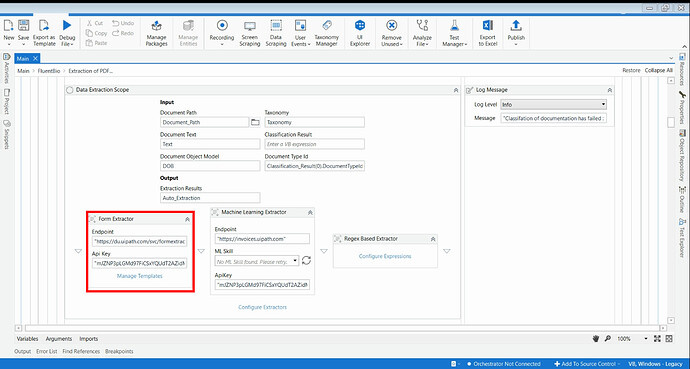The image size is (690, 369).
Task: Create a new file with New
Action: pyautogui.click(x=9, y=32)
